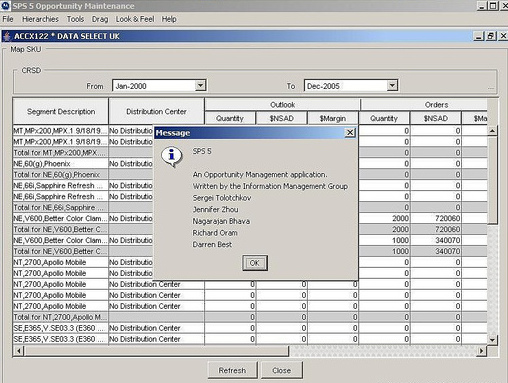
Task: Click the Distribution Center column header
Action: pos(156,111)
